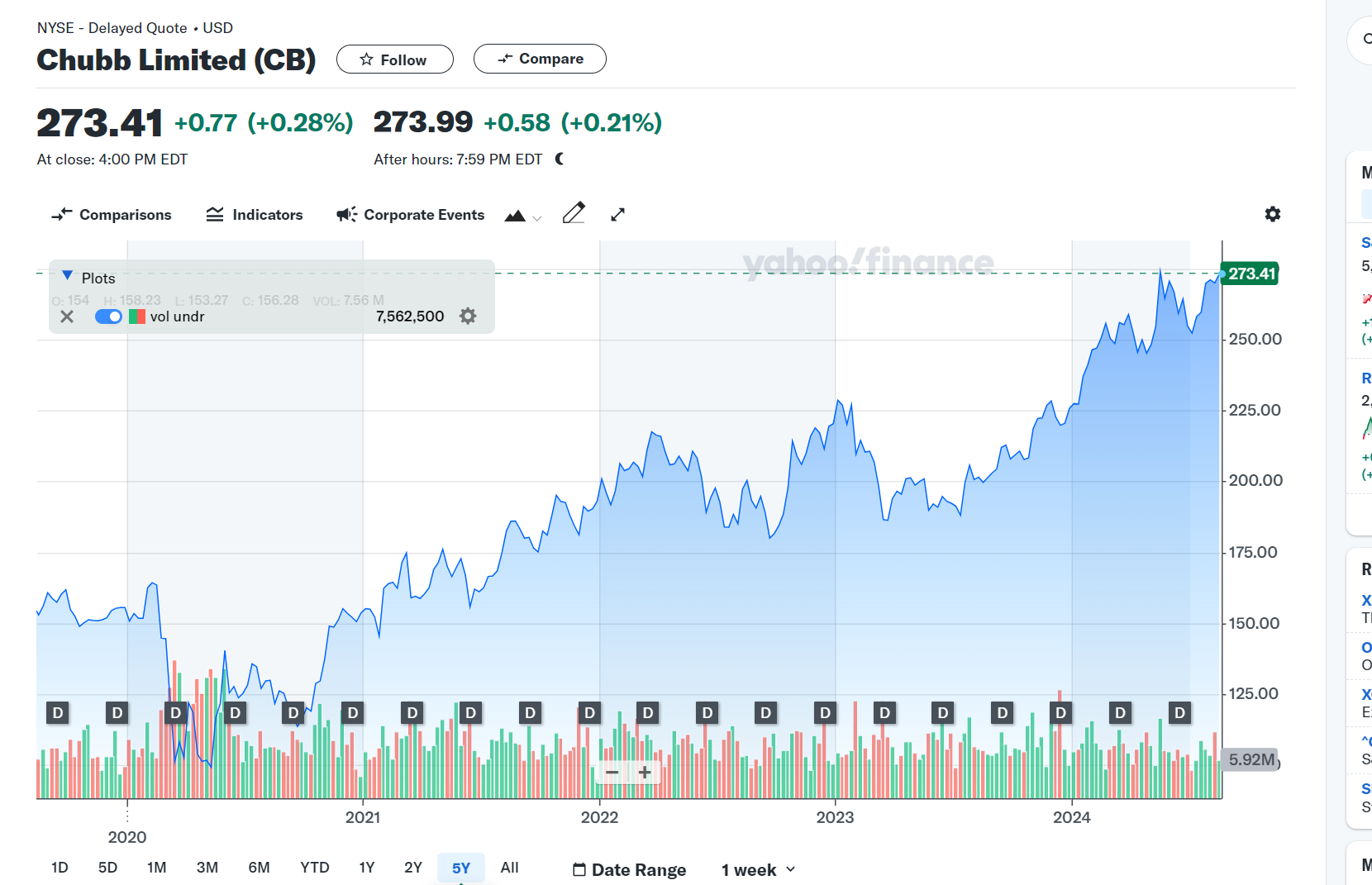The height and width of the screenshot is (885, 1372).
Task: Click the Corporate Events megaphone icon
Action: [x=346, y=215]
